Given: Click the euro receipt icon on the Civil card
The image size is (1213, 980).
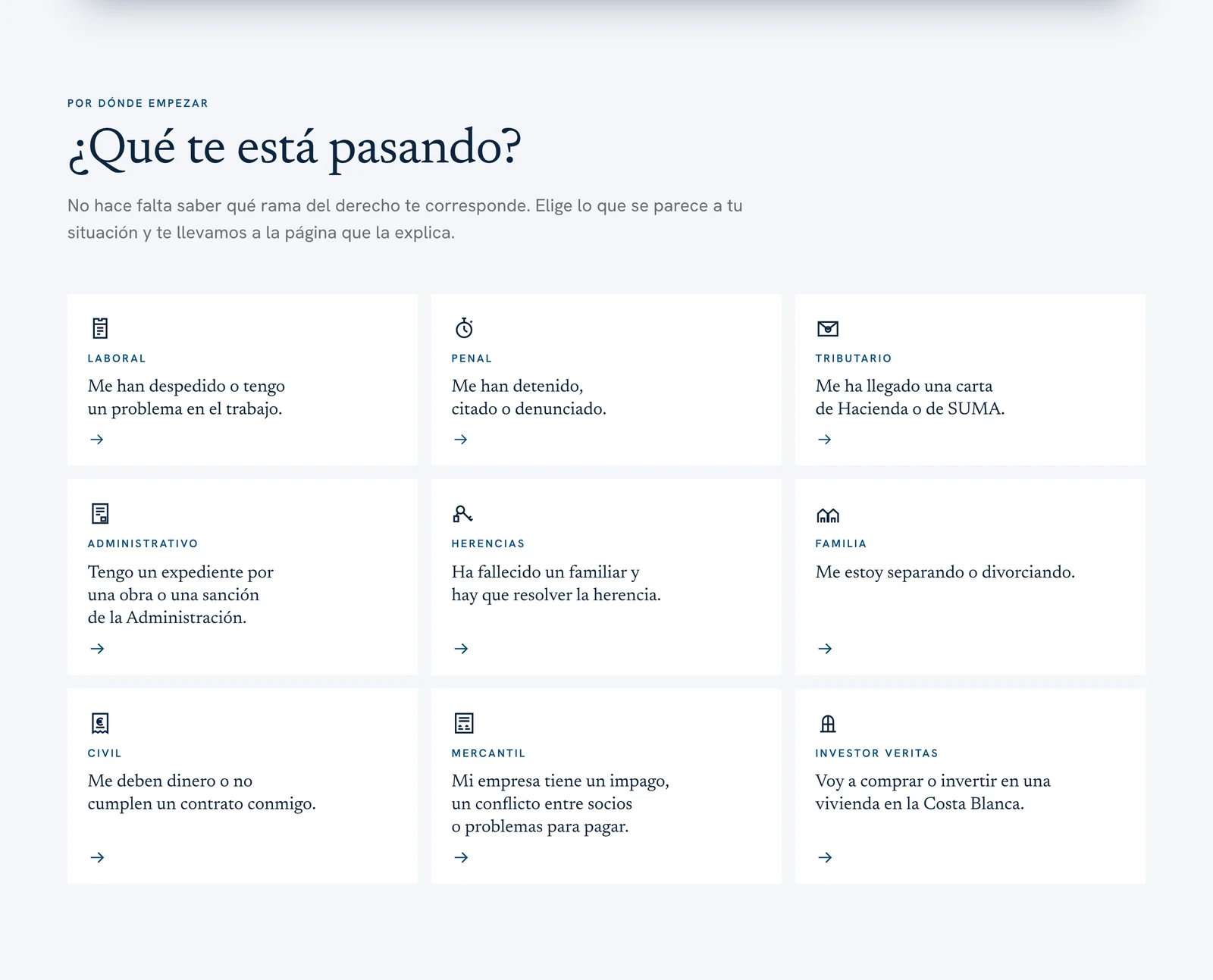Looking at the screenshot, I should pyautogui.click(x=100, y=723).
